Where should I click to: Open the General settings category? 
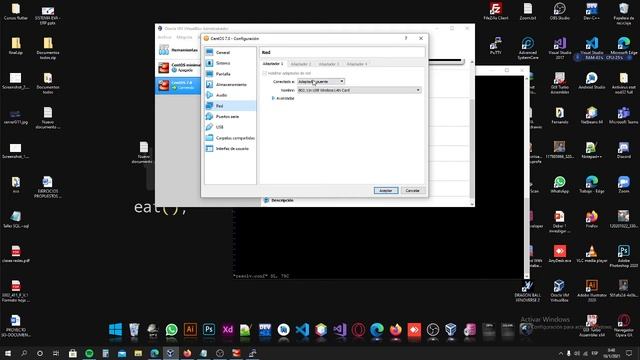(230, 52)
